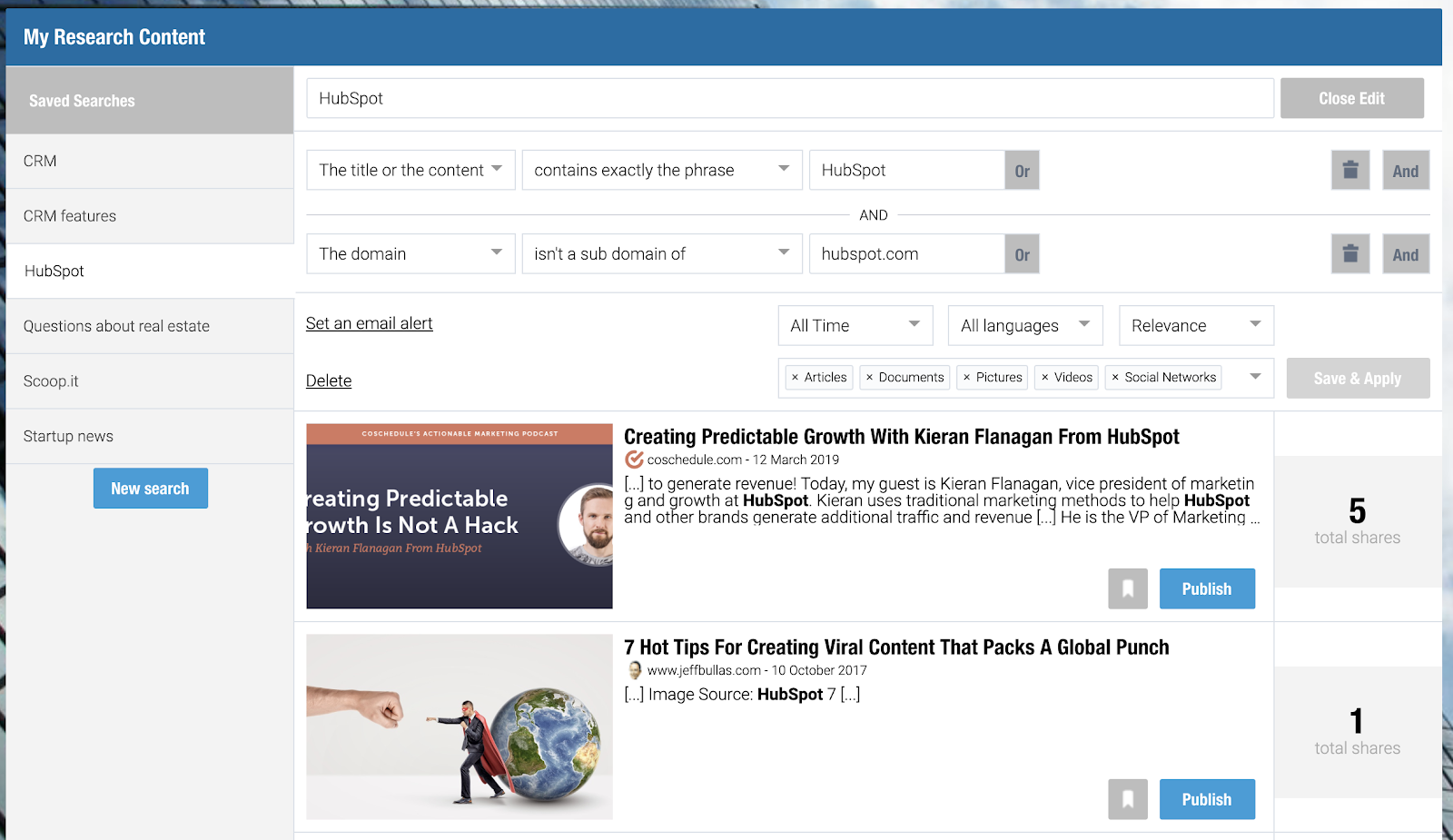Bookmark the Kieran Flanagan article
1453x840 pixels.
click(1128, 588)
